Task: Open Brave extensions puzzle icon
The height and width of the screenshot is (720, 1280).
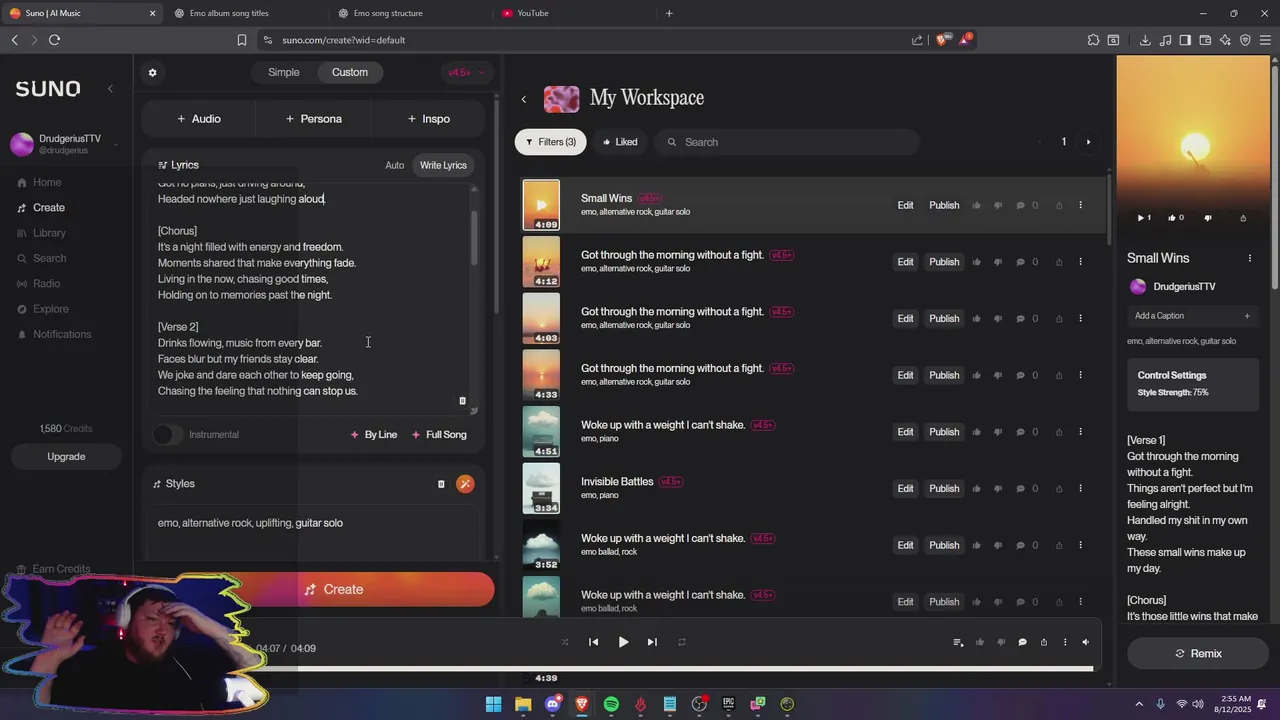Action: click(x=1093, y=40)
